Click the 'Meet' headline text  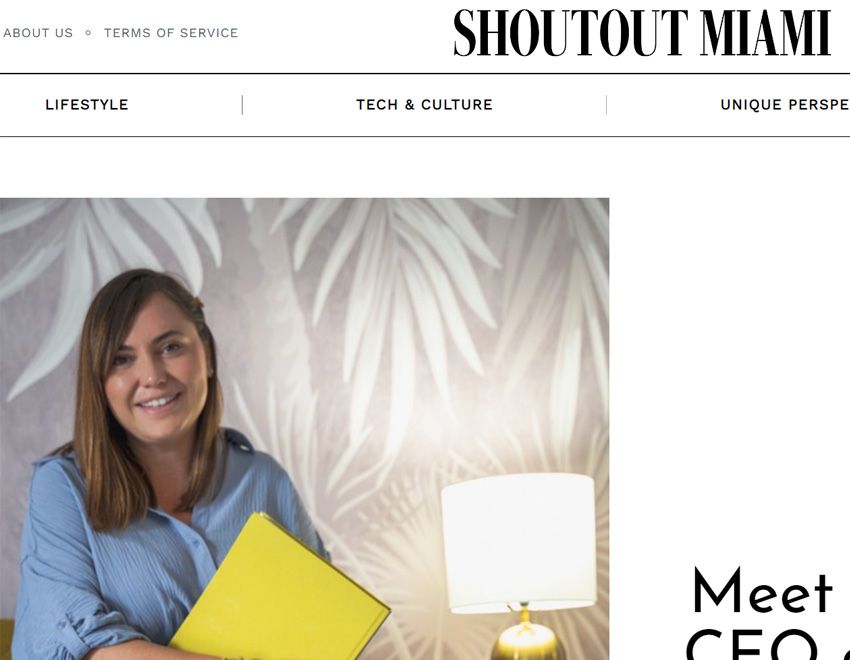pyautogui.click(x=762, y=591)
